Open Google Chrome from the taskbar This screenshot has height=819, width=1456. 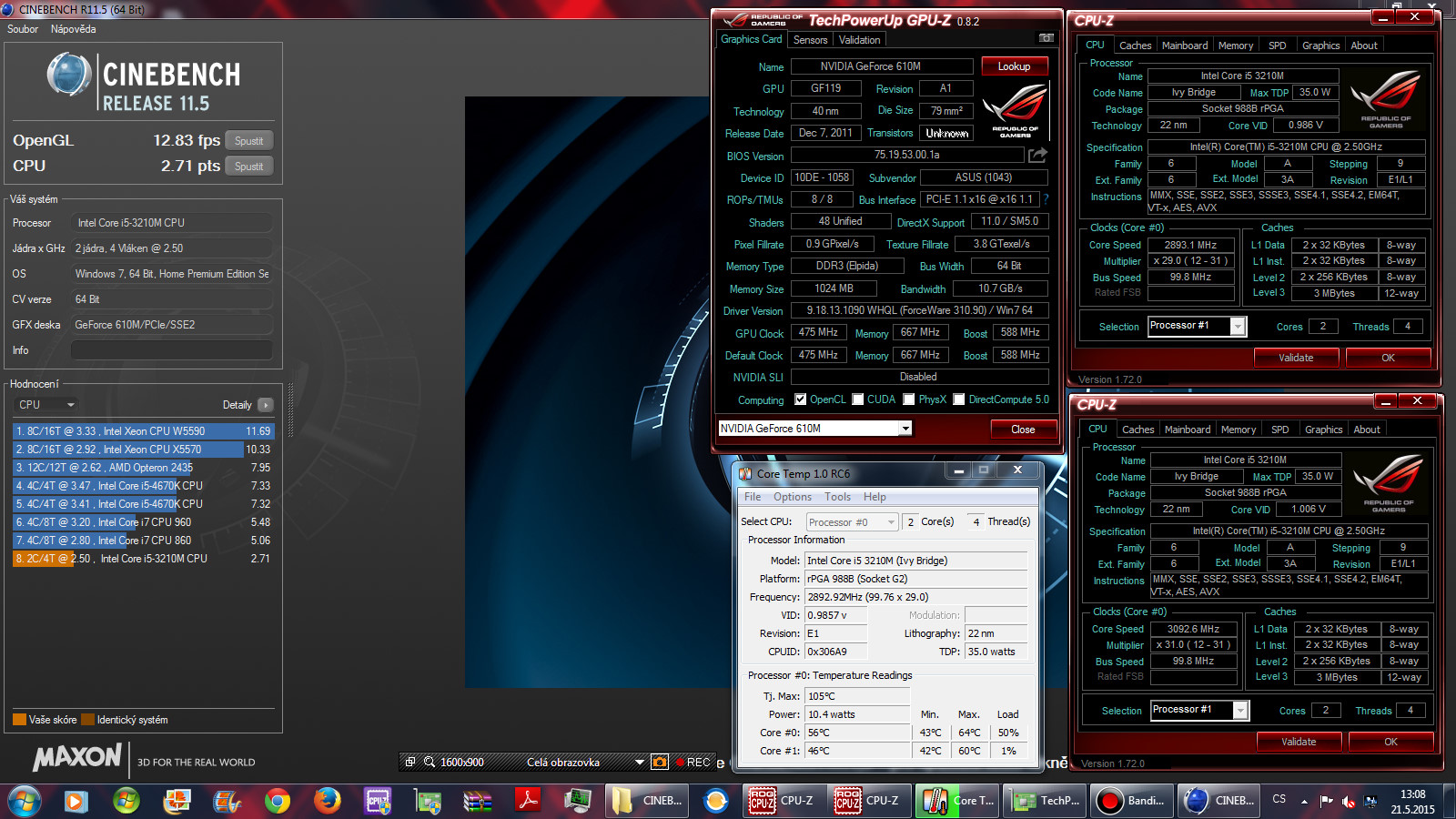tap(278, 801)
